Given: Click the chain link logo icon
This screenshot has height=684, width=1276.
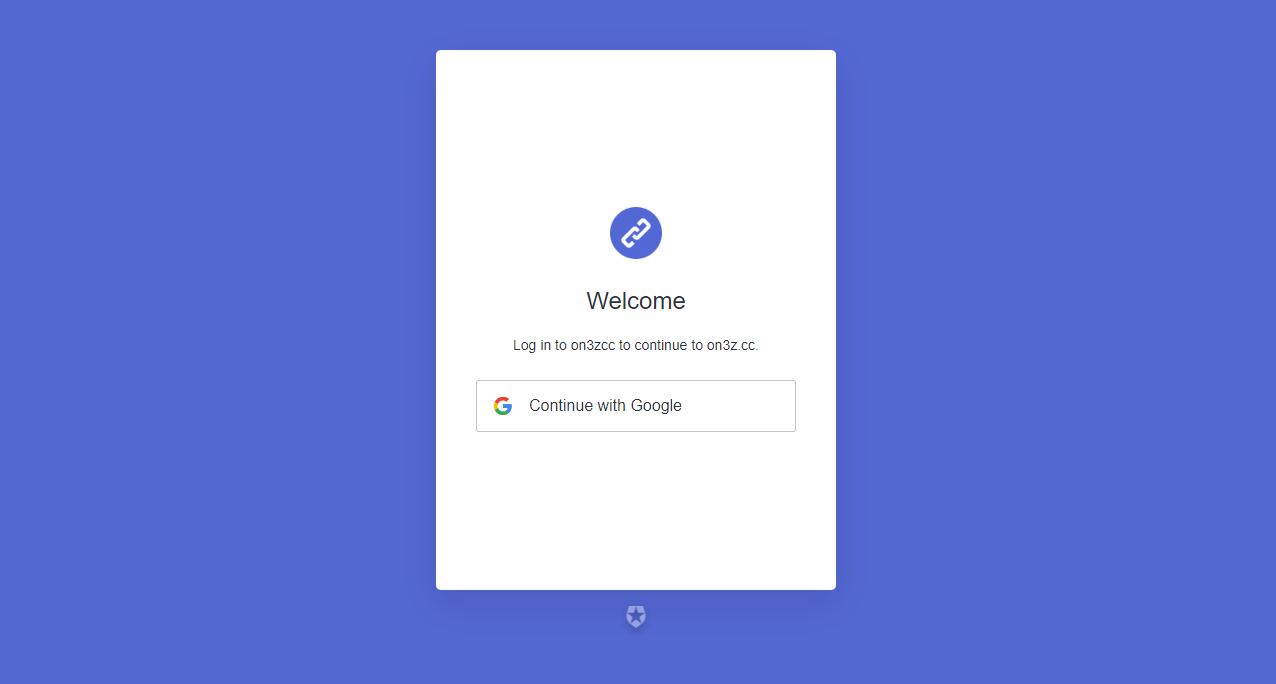Looking at the screenshot, I should tap(636, 233).
